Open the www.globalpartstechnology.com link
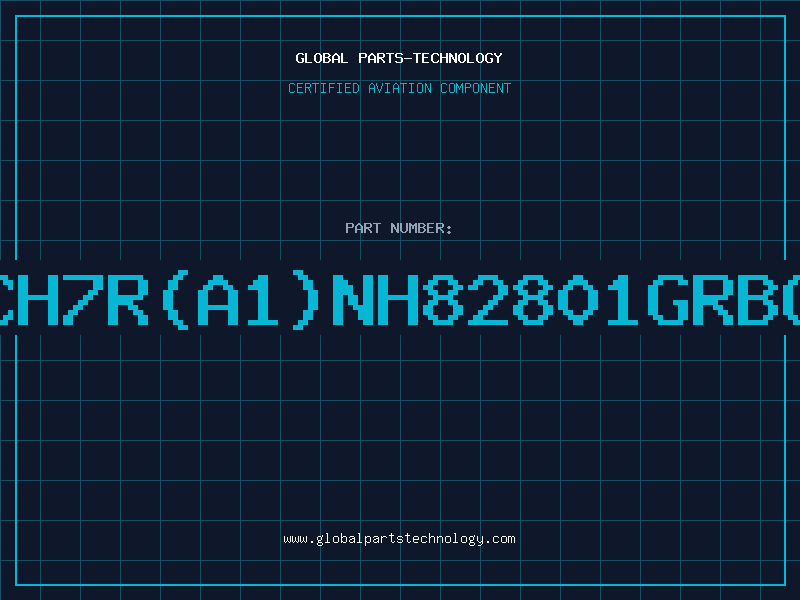The image size is (800, 600). click(x=399, y=539)
